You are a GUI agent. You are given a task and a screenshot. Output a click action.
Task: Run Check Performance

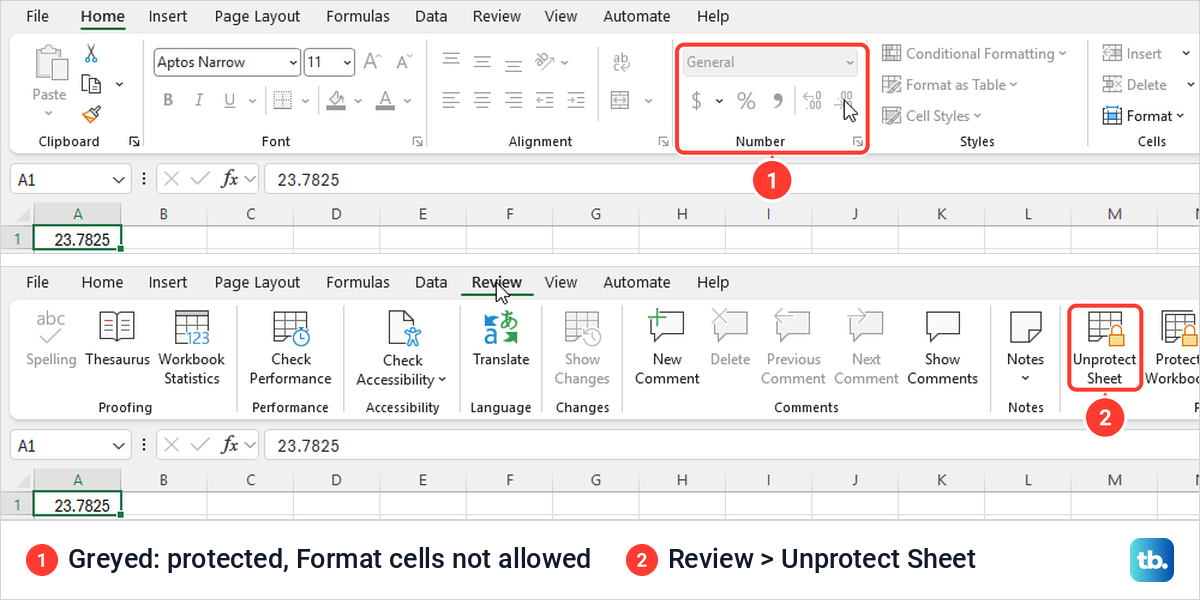click(291, 348)
